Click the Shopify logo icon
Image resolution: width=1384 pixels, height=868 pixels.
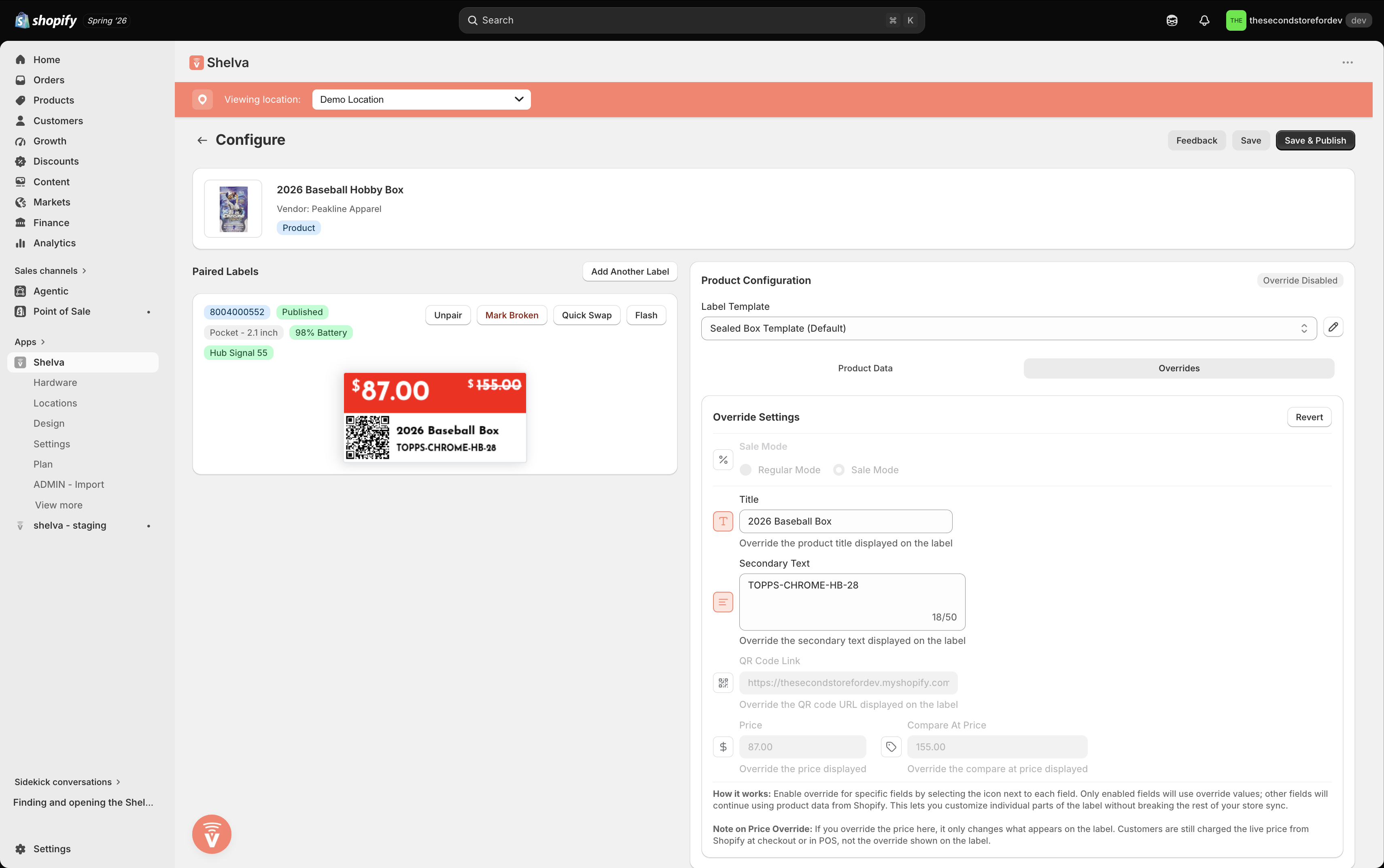point(22,20)
